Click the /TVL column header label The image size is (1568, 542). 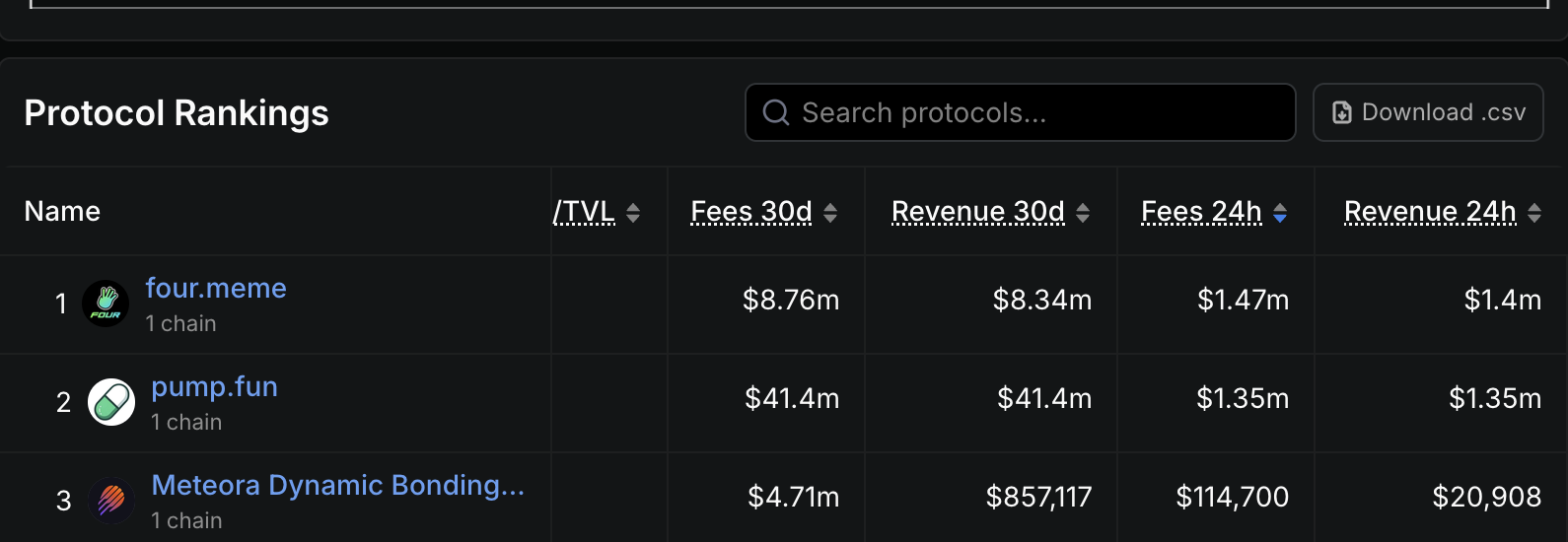(584, 212)
